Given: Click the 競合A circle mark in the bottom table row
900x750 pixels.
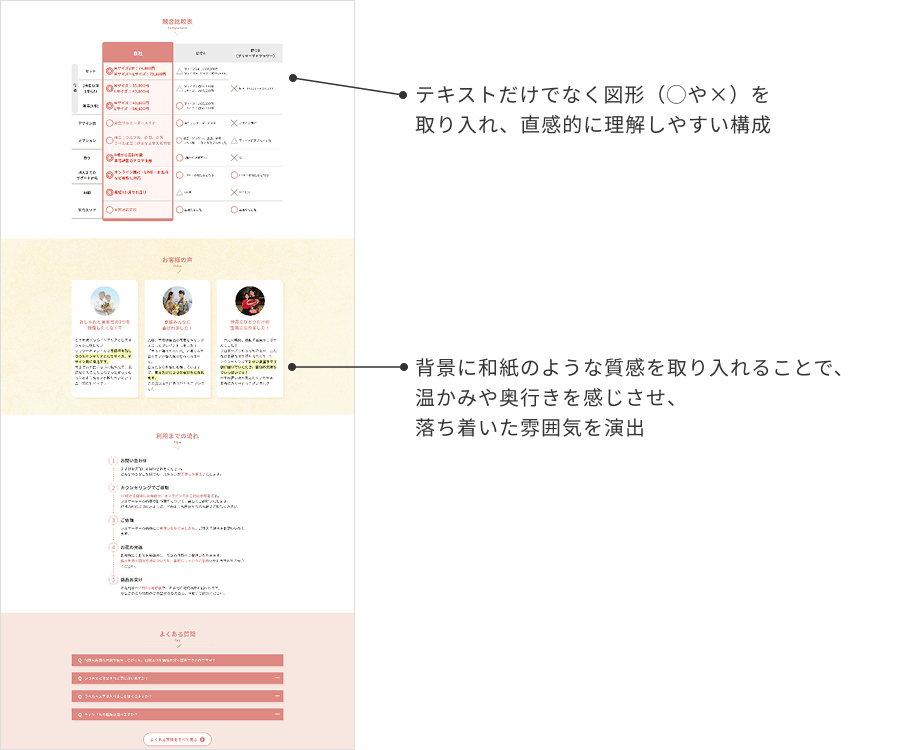Looking at the screenshot, I should [x=180, y=209].
